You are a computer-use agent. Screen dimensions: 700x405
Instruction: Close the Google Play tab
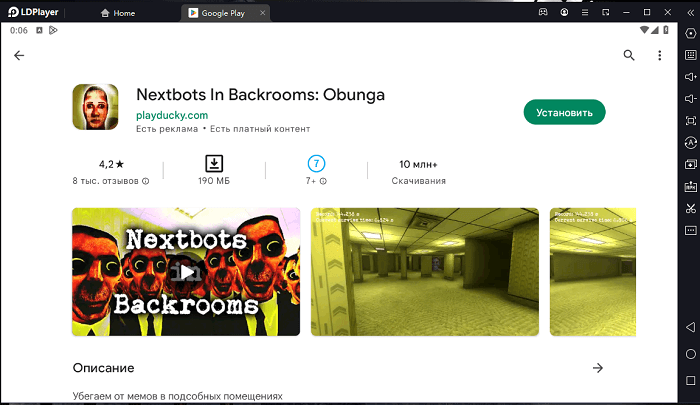coord(262,13)
